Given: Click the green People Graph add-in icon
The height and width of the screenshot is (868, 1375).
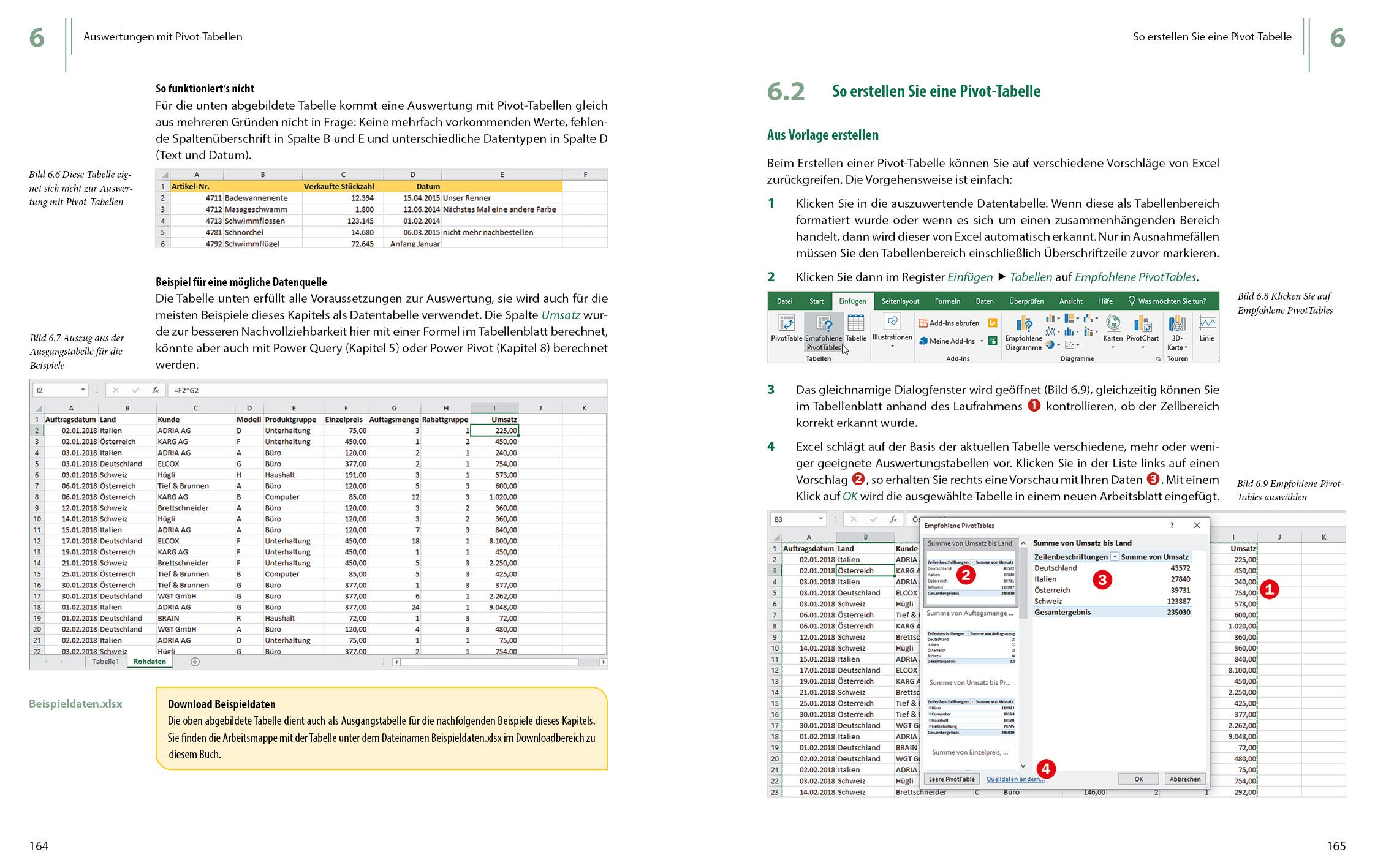Looking at the screenshot, I should (993, 341).
